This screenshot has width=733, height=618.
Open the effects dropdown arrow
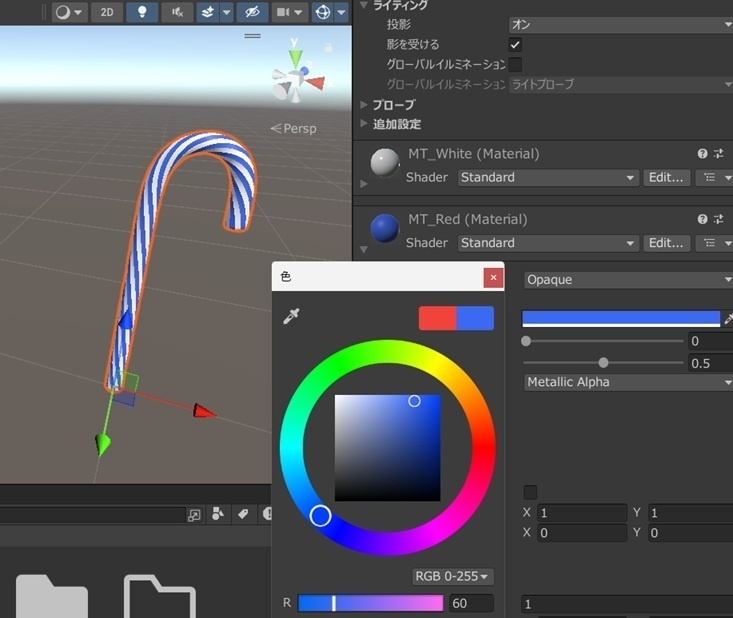click(227, 12)
